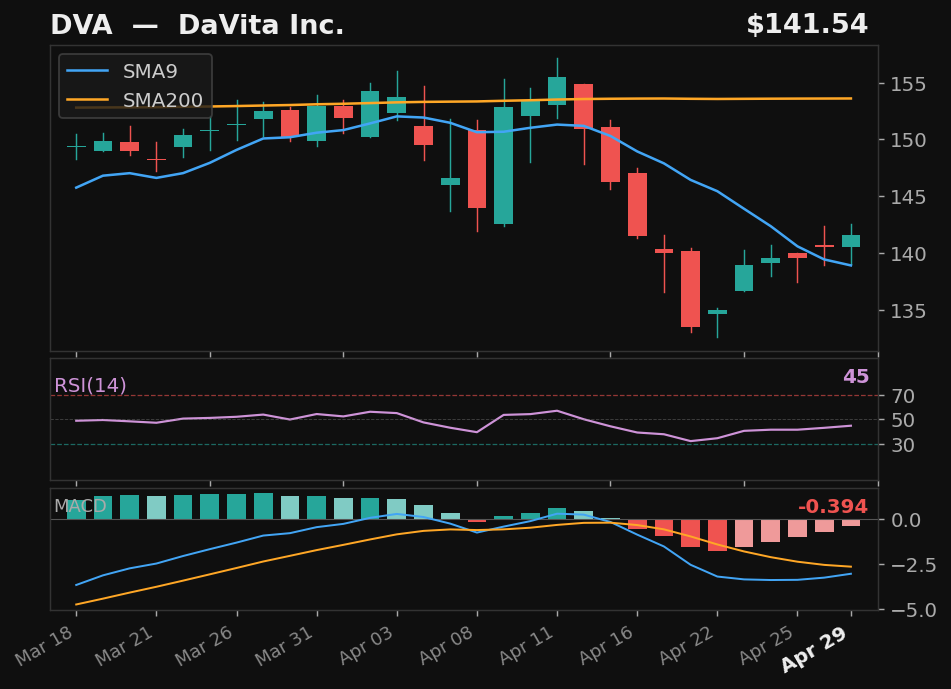951x689 pixels.
Task: Click the current RSI value "45"
Action: pyautogui.click(x=856, y=377)
